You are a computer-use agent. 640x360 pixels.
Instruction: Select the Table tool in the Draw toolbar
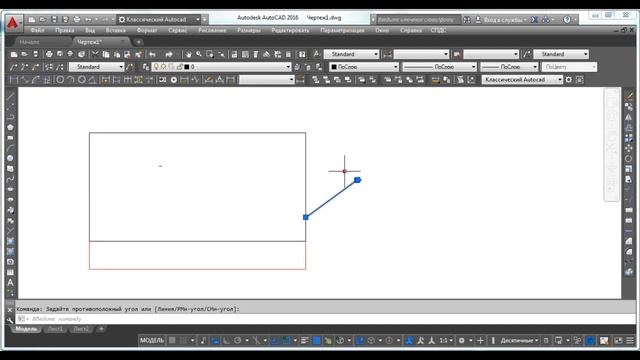[11, 272]
